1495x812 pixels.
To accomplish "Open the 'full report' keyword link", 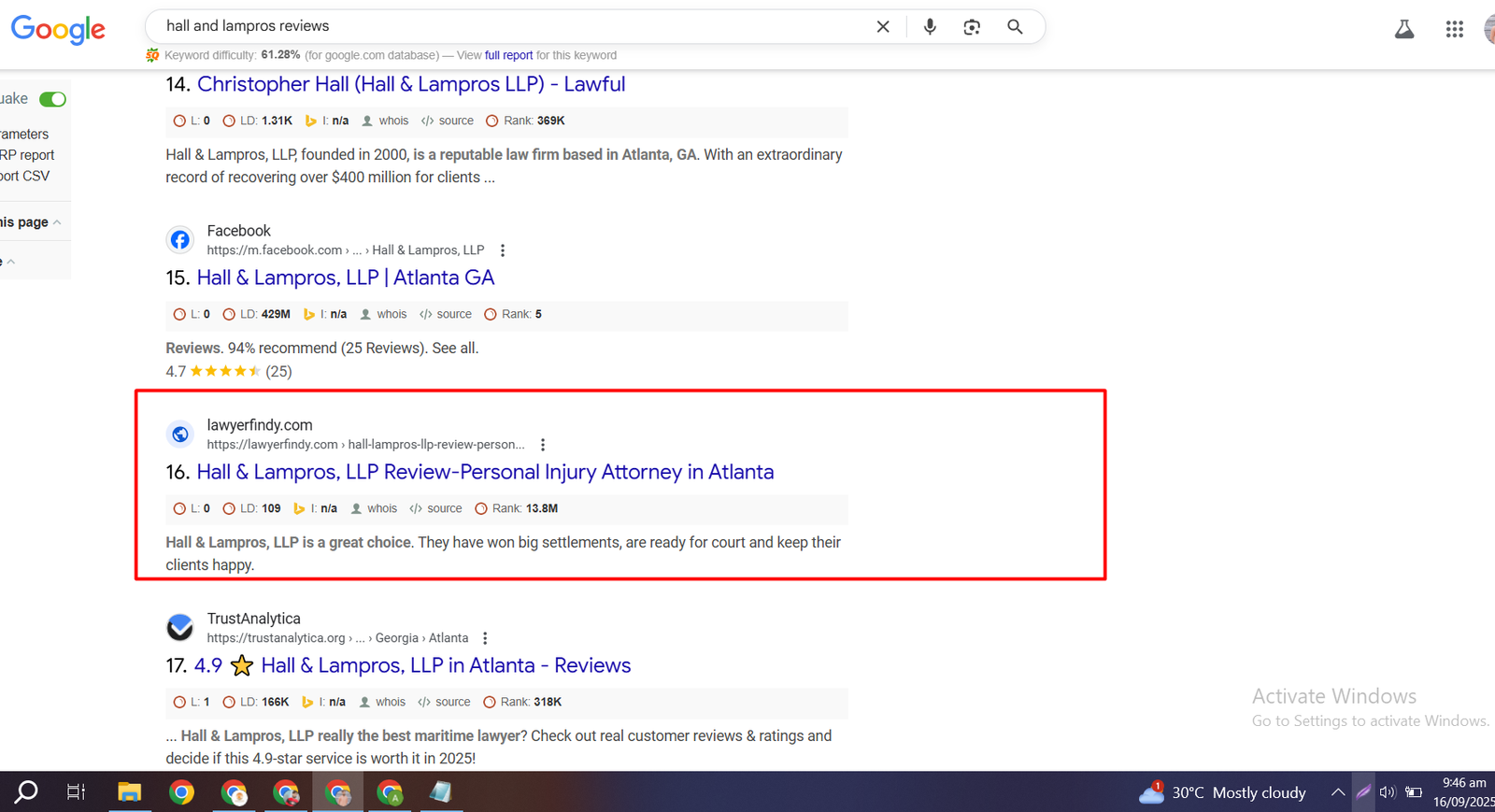I will point(508,55).
